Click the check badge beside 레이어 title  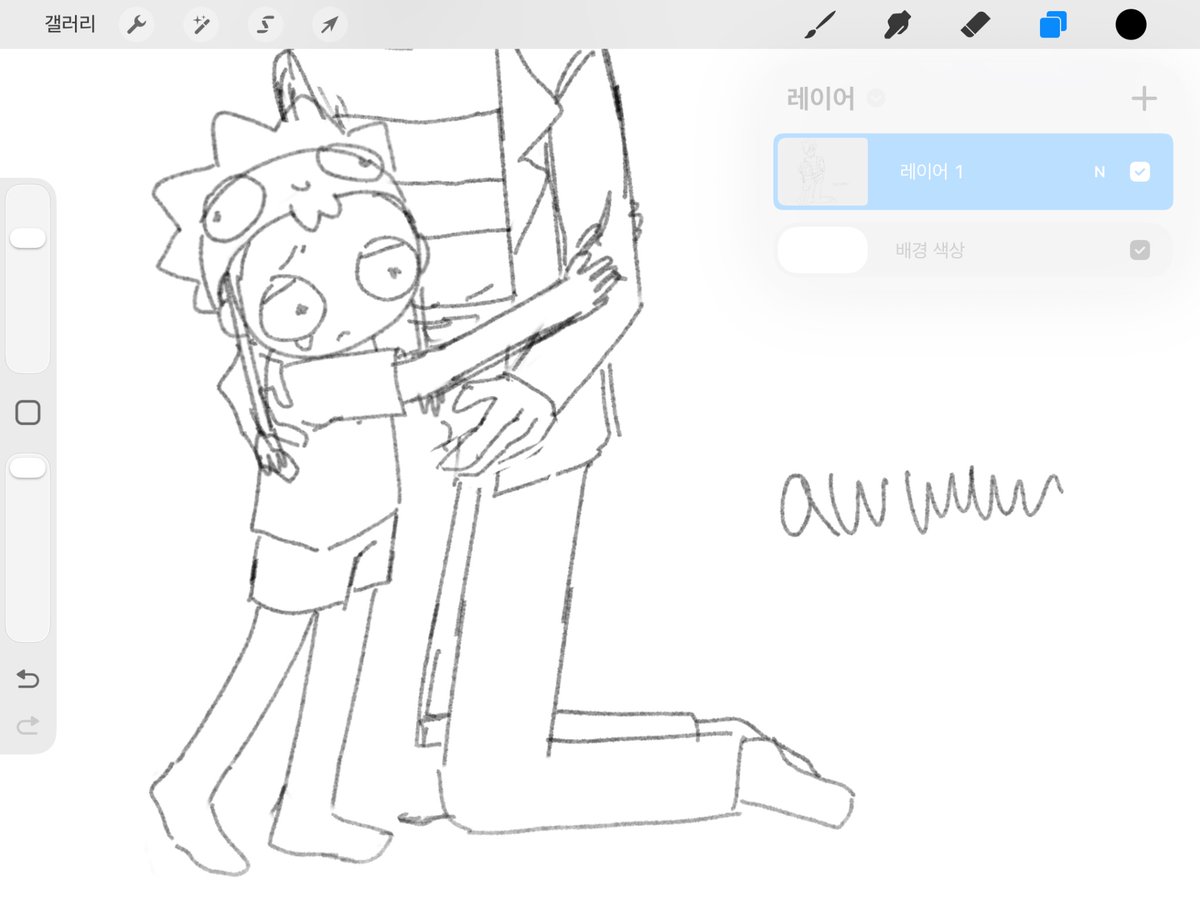876,98
